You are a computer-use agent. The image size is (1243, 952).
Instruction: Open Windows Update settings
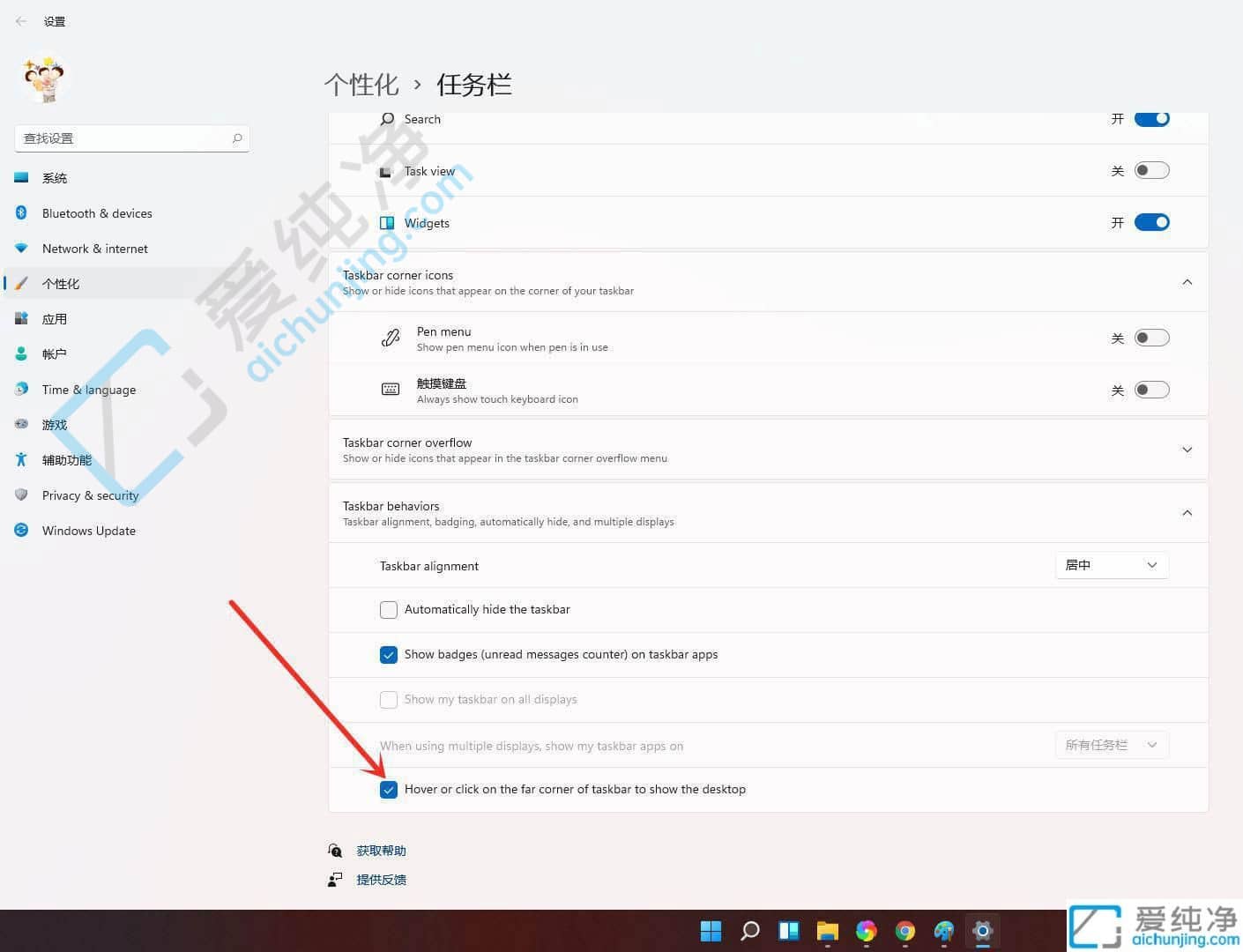click(x=88, y=530)
